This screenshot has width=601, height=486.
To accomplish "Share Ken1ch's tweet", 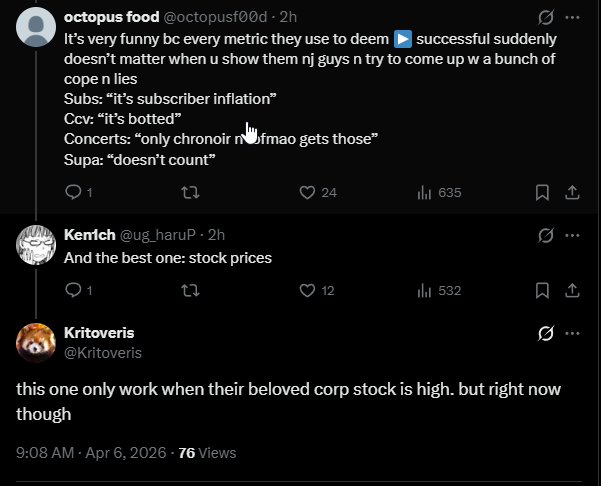I will 572,291.
